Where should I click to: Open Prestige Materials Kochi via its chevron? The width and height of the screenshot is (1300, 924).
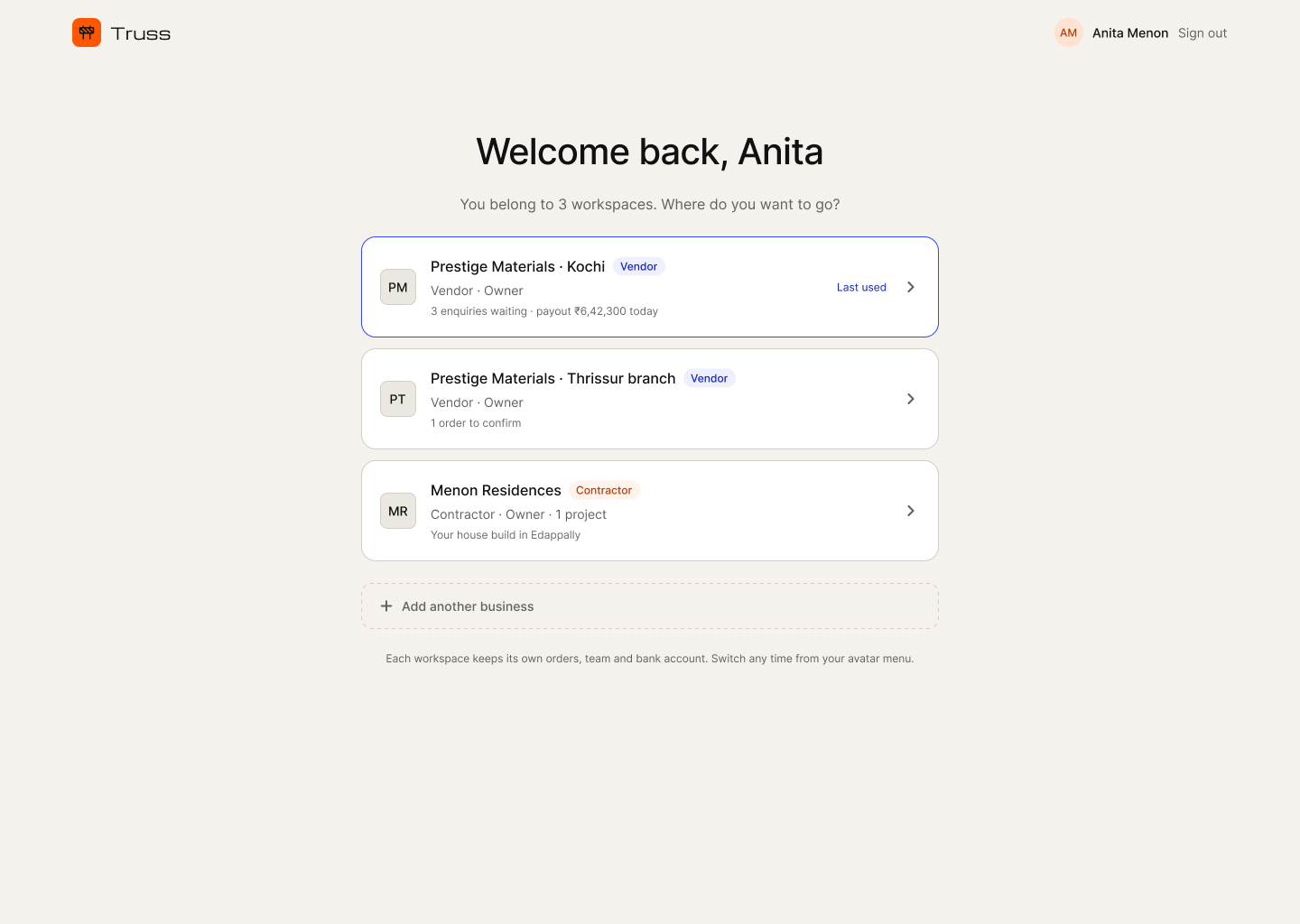(911, 287)
